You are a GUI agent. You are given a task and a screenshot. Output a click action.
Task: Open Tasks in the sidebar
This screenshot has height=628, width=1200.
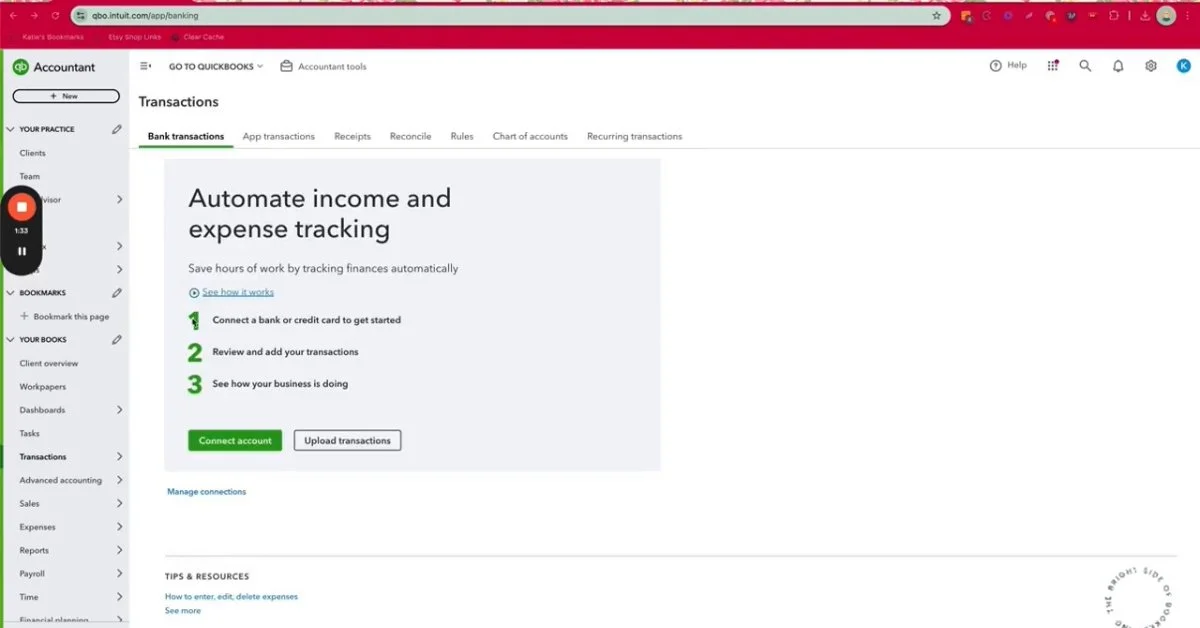click(x=30, y=434)
